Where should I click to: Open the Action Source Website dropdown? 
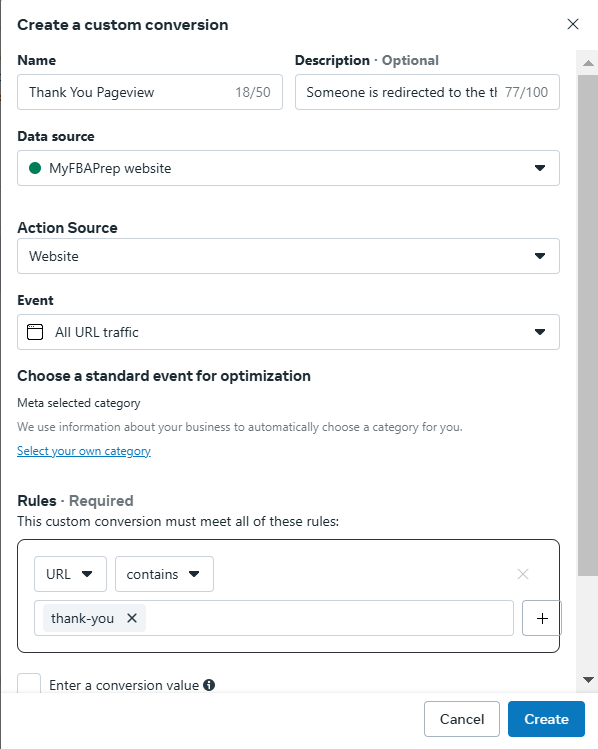288,256
